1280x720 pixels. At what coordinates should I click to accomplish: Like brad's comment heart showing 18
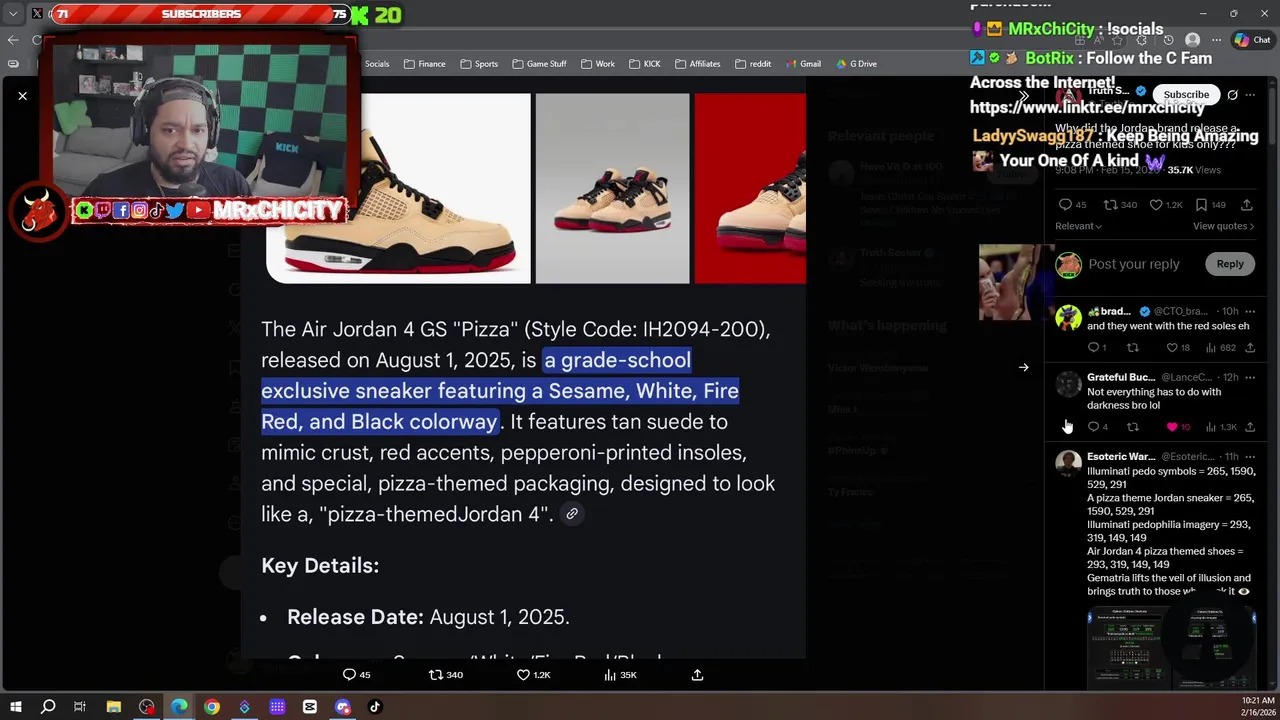click(1172, 348)
